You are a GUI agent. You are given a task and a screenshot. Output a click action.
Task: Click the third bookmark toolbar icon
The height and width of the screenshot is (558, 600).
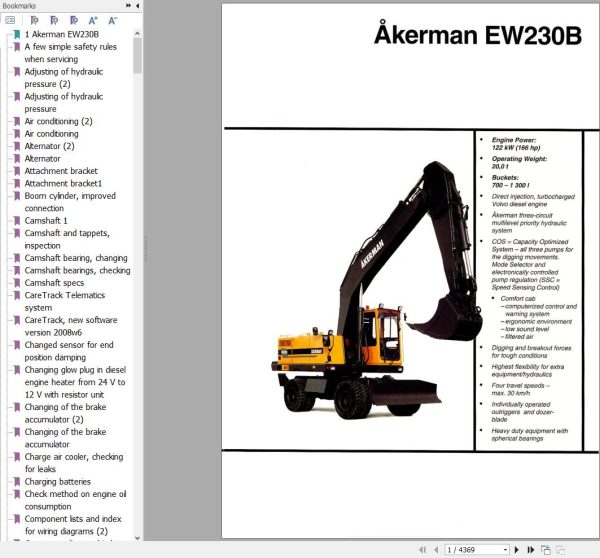[74, 20]
